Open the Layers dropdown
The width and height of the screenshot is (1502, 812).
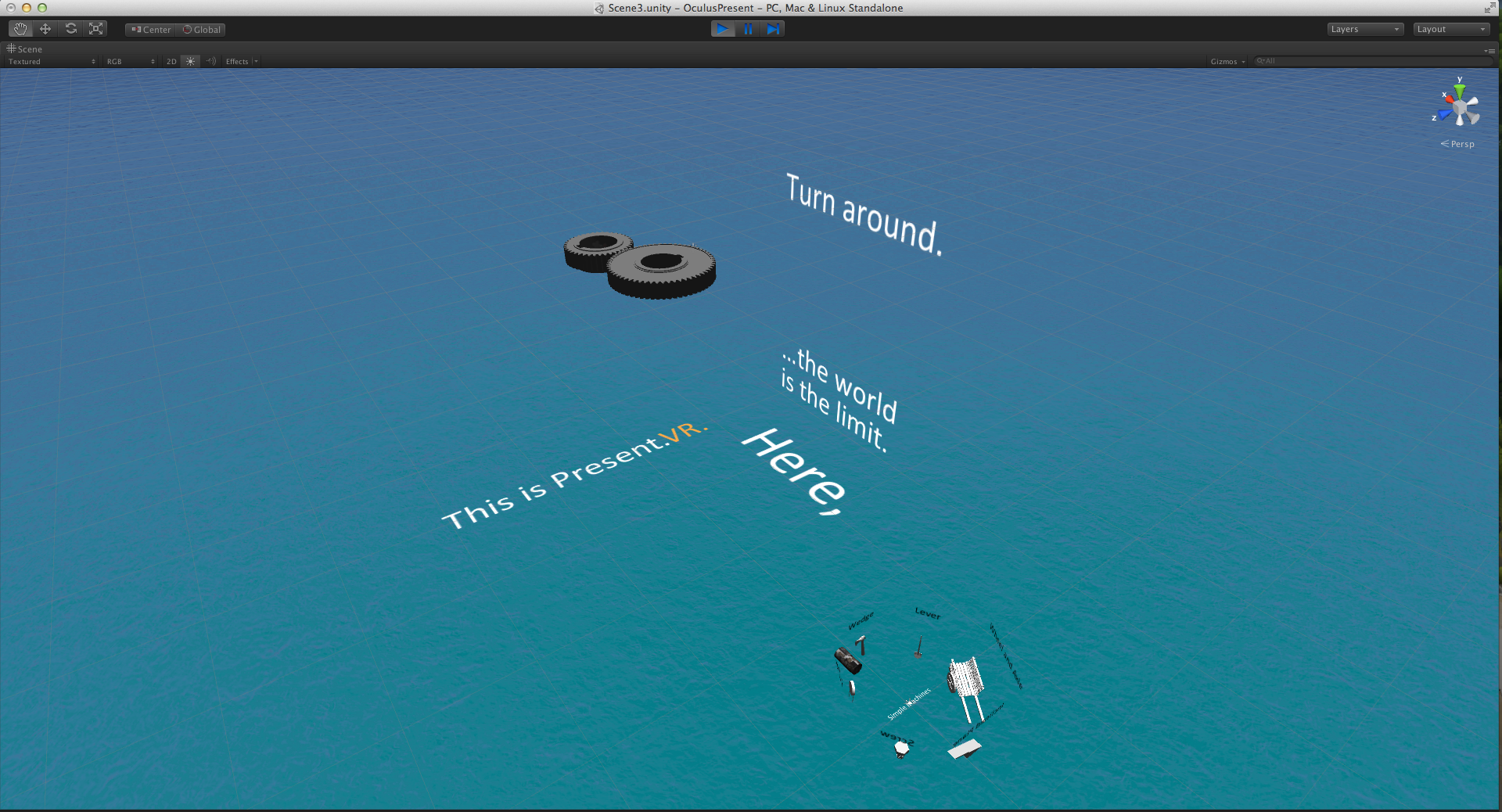pos(1365,29)
